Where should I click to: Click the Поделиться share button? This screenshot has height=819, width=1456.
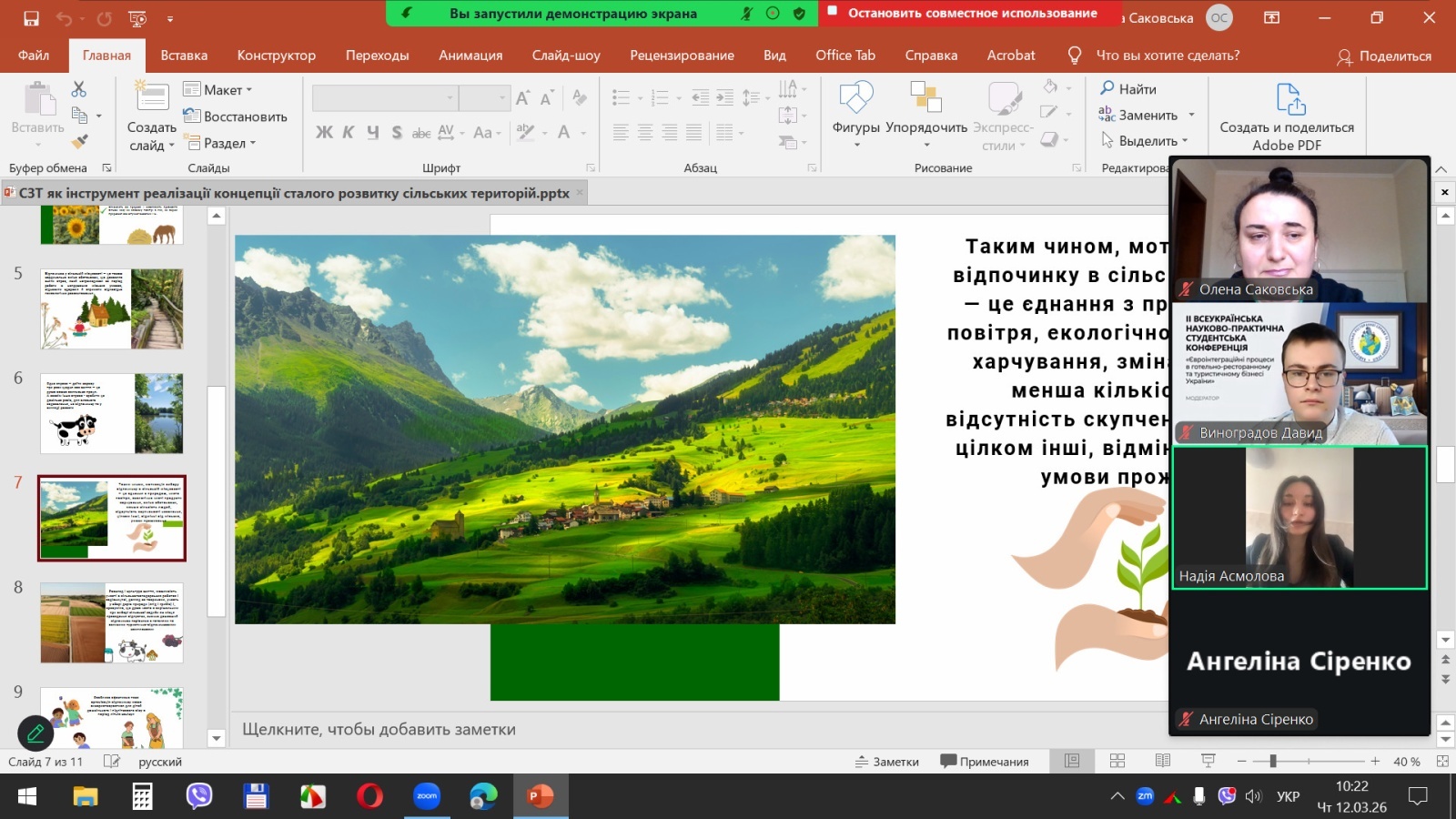(1384, 56)
